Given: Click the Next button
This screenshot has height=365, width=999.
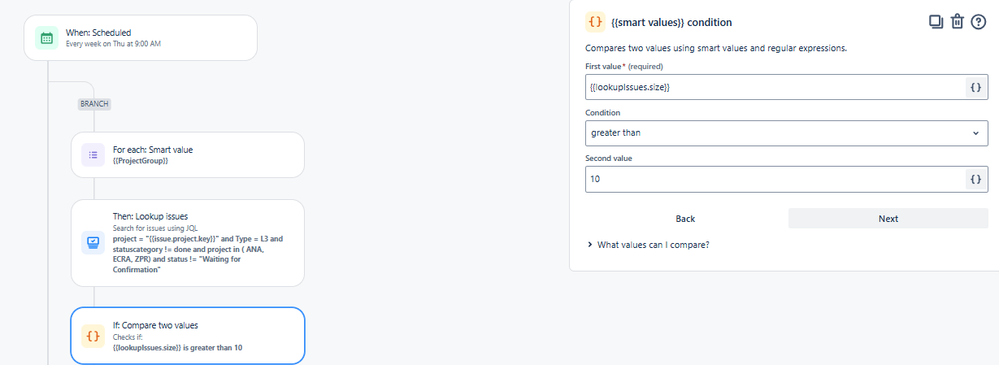Looking at the screenshot, I should (888, 218).
